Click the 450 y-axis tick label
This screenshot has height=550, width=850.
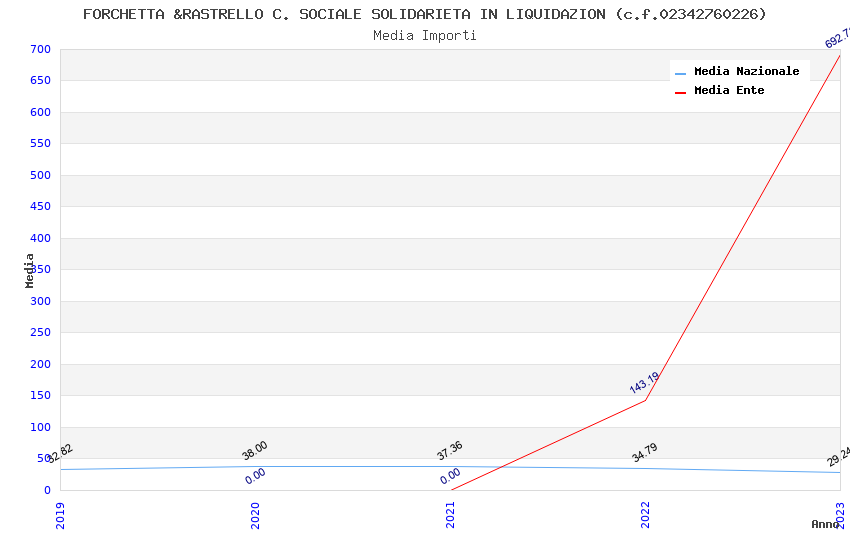tap(41, 206)
